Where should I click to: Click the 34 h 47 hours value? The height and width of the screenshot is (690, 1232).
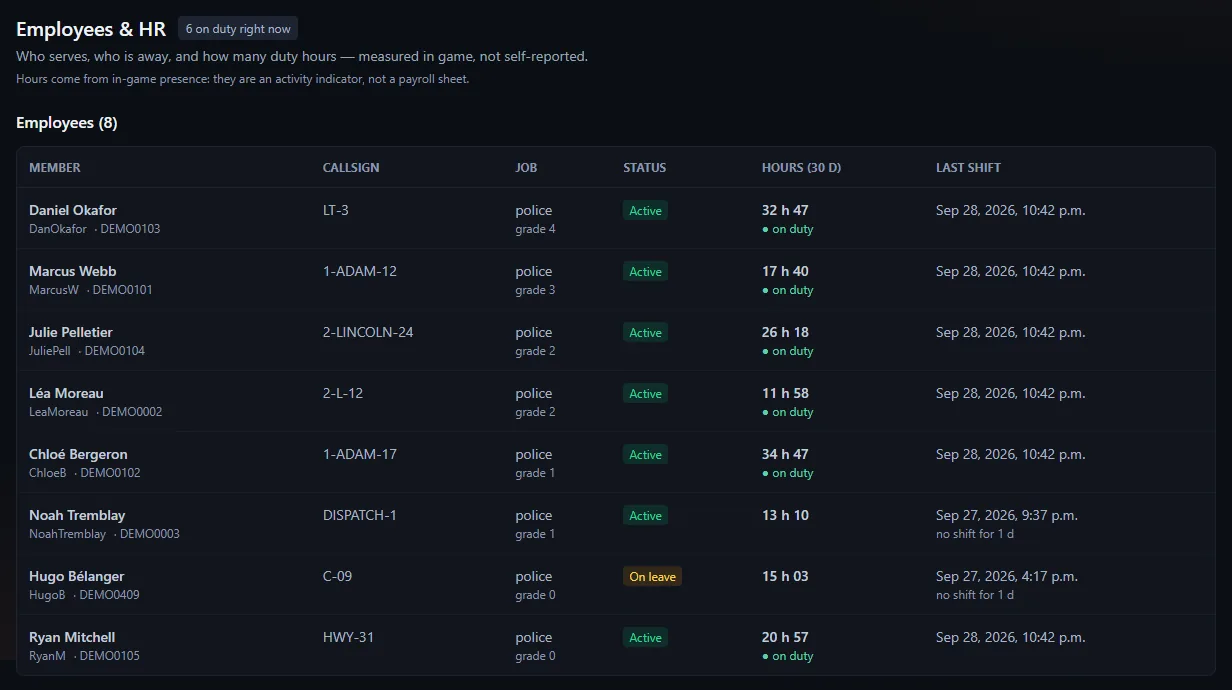pyautogui.click(x=785, y=454)
